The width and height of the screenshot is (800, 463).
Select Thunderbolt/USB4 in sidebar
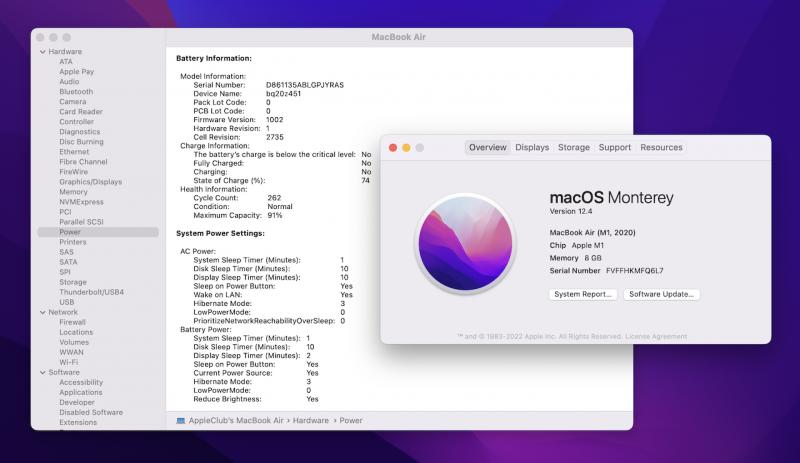(91, 292)
